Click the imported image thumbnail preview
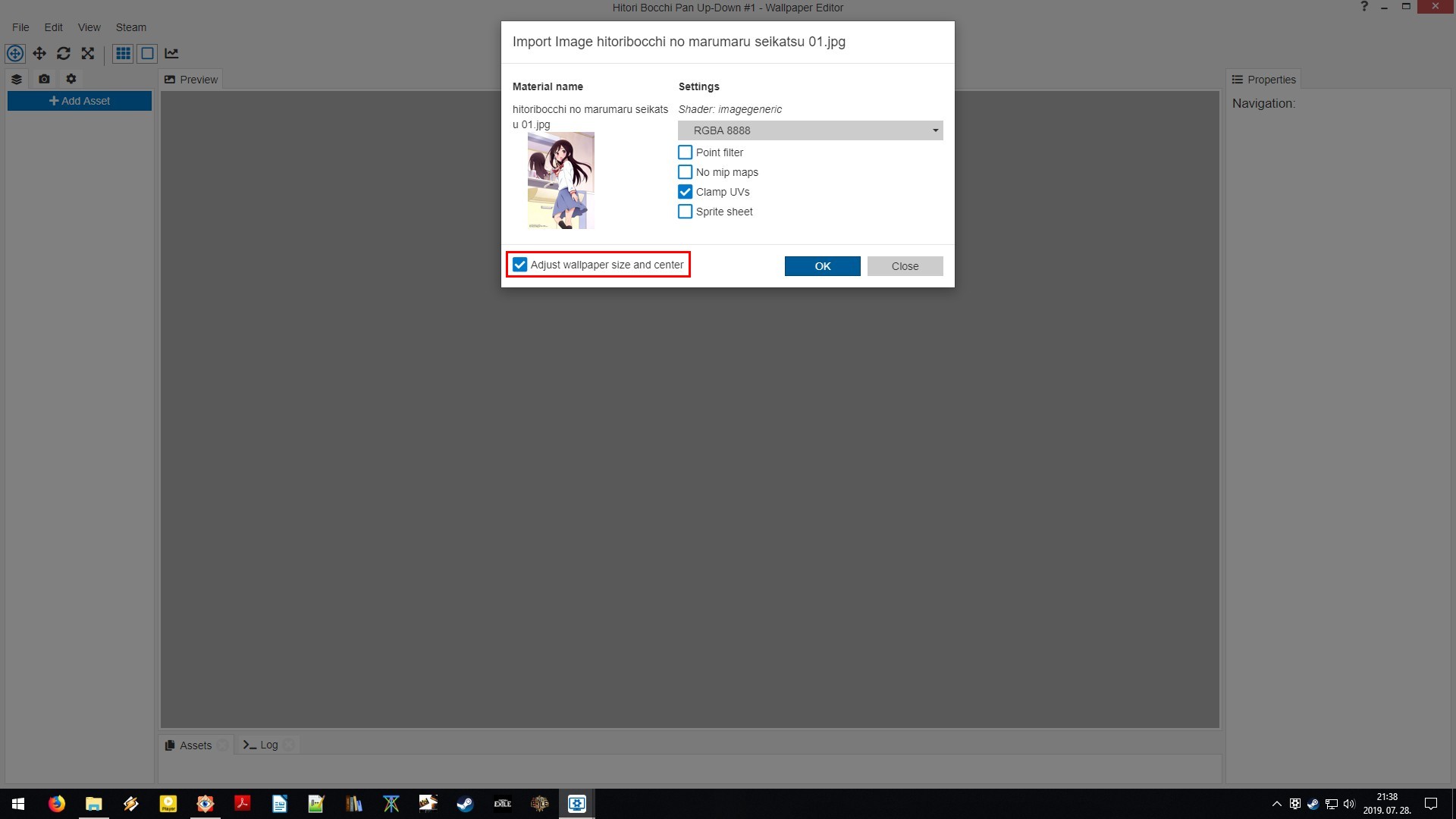Viewport: 1456px width, 819px height. pyautogui.click(x=560, y=180)
